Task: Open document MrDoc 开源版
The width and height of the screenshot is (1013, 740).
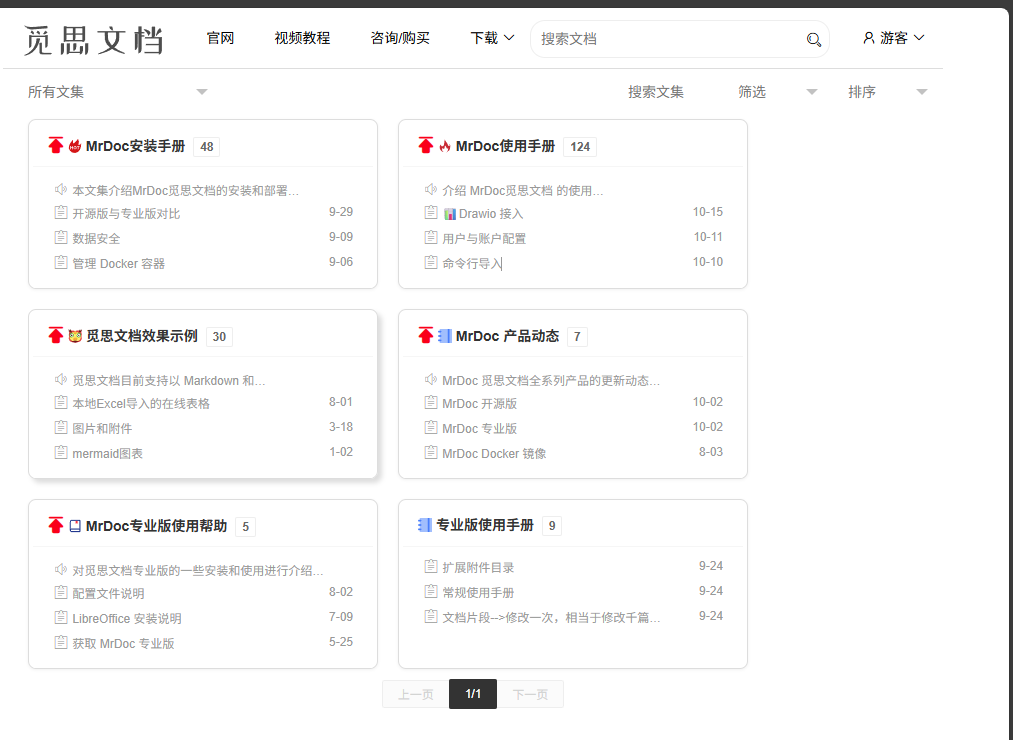Action: 479,403
